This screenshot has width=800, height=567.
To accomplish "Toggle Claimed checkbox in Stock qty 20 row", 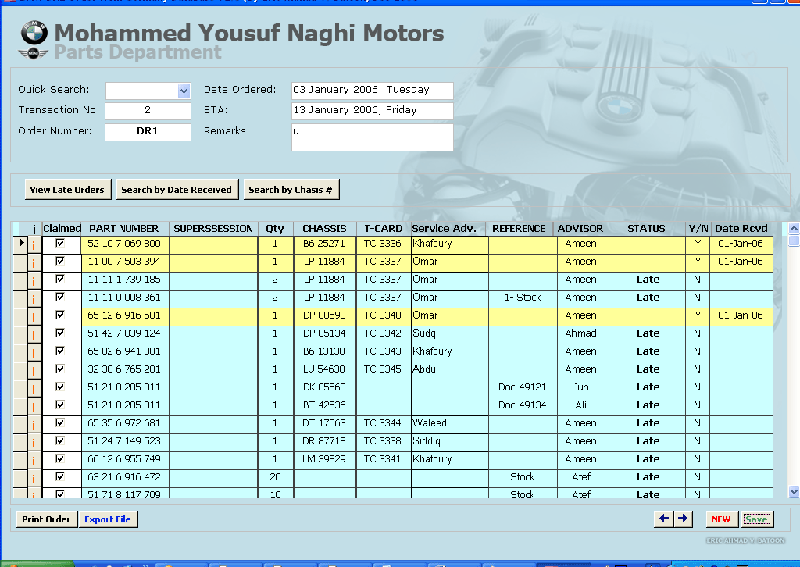I will pos(60,476).
